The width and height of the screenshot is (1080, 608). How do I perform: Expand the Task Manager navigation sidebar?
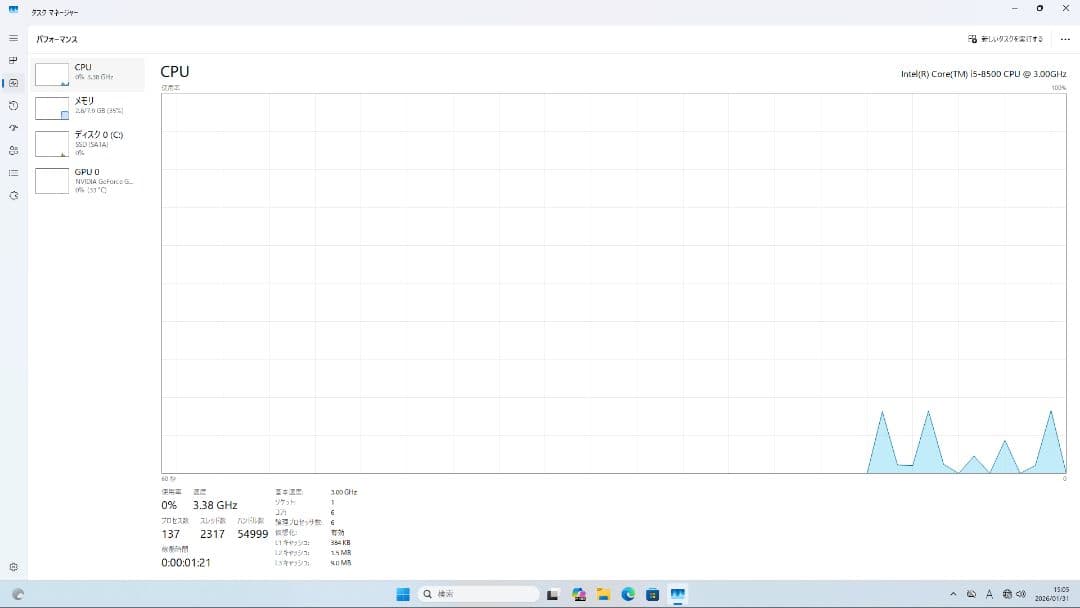[x=13, y=38]
